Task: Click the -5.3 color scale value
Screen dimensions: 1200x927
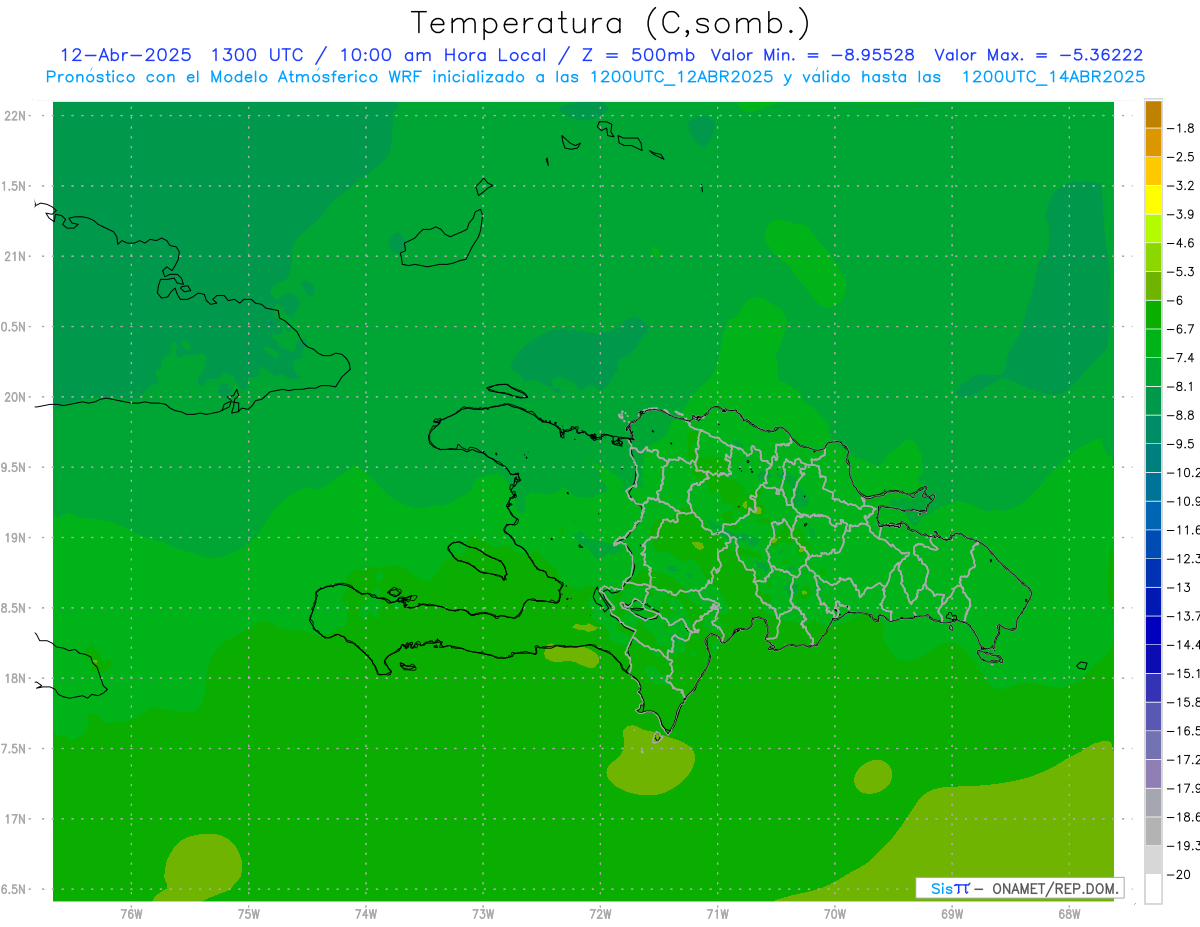Action: [x=1181, y=272]
